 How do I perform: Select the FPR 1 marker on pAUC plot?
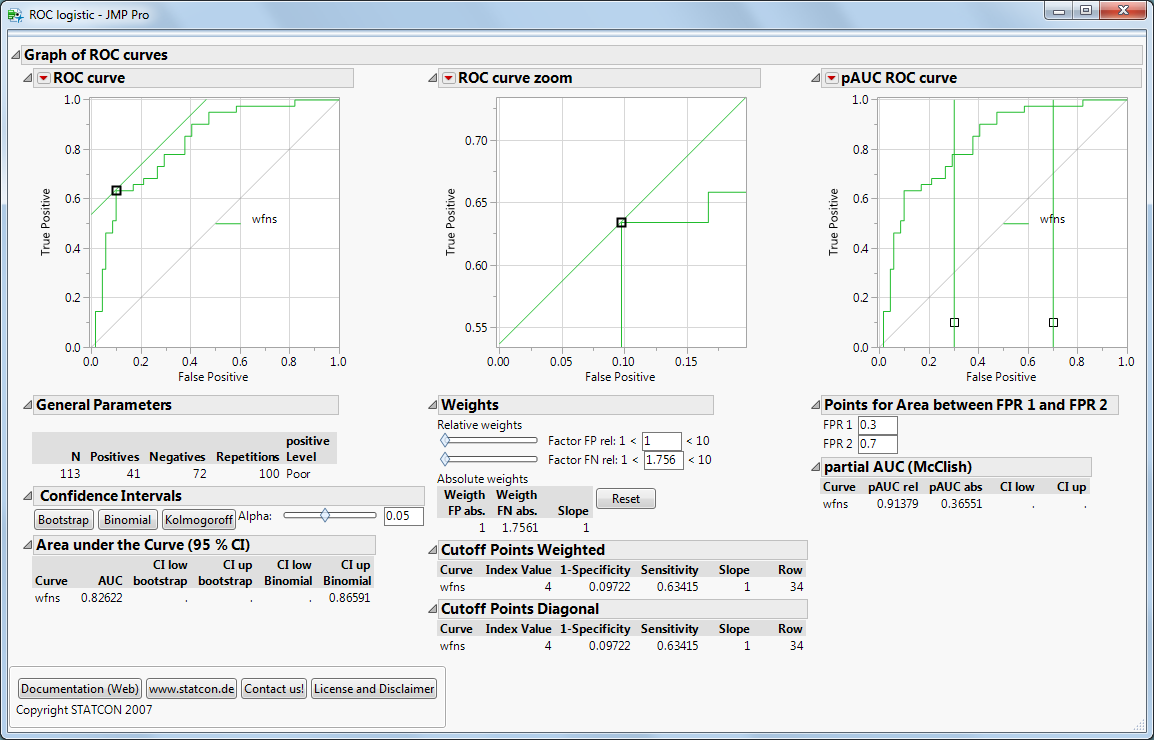954,322
